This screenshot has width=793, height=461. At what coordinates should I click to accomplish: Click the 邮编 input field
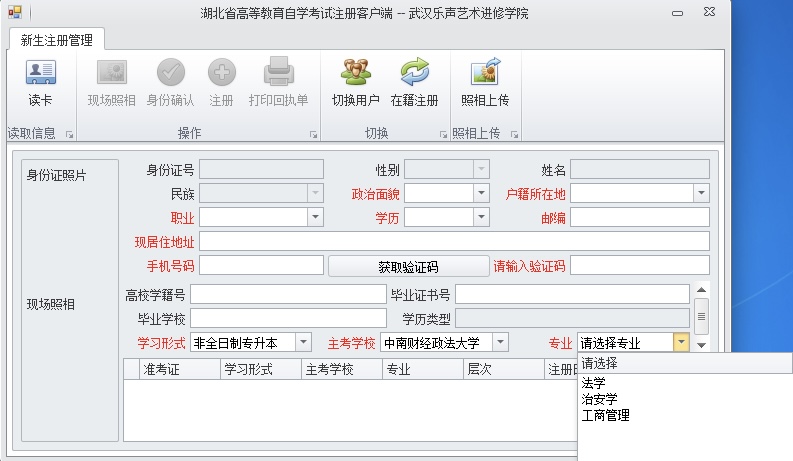(640, 217)
